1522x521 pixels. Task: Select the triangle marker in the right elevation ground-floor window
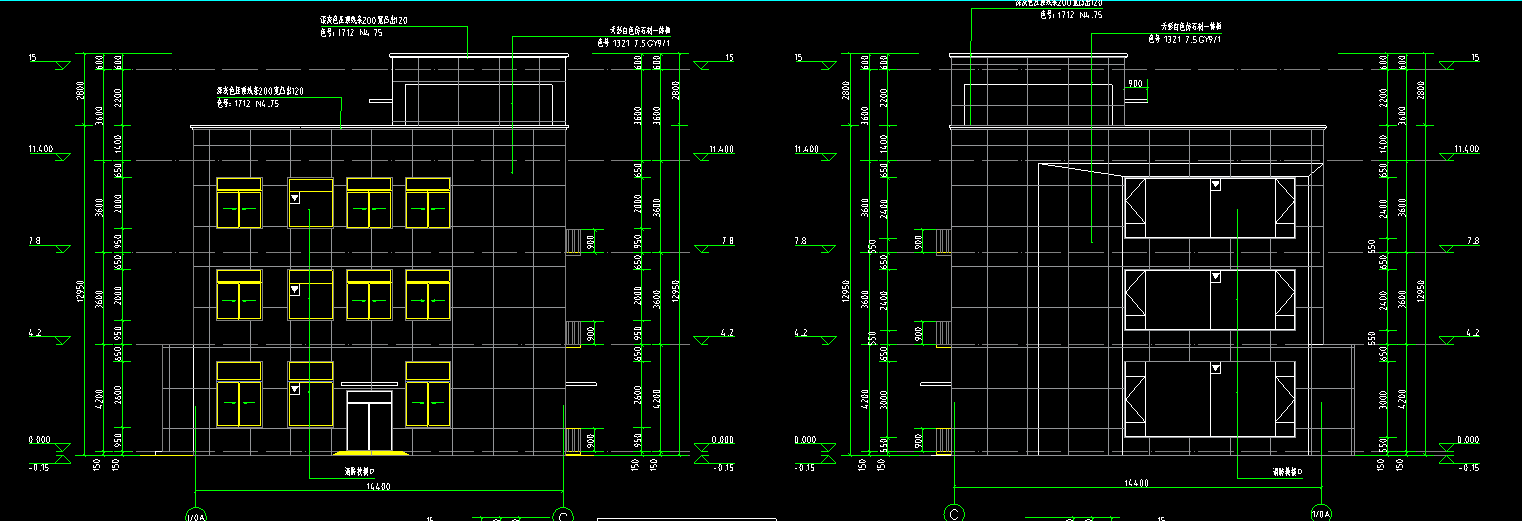1215,369
